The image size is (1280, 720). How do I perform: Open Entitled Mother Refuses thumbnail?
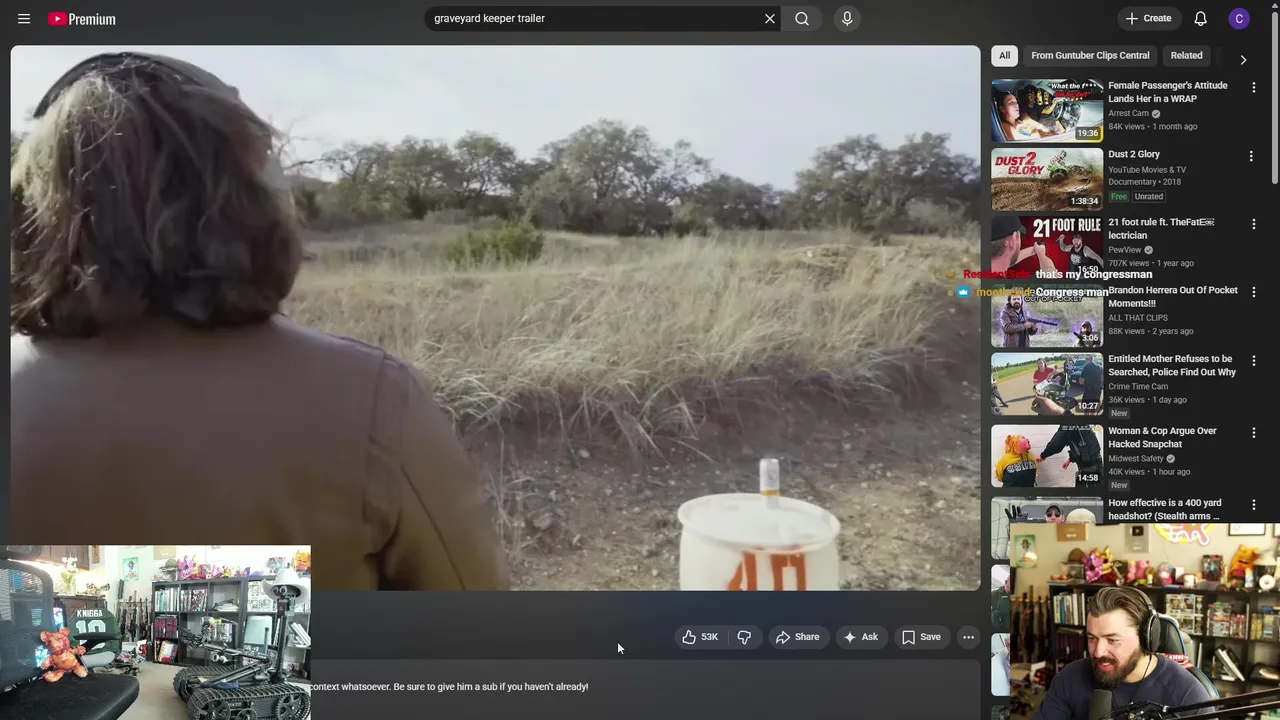click(1047, 383)
